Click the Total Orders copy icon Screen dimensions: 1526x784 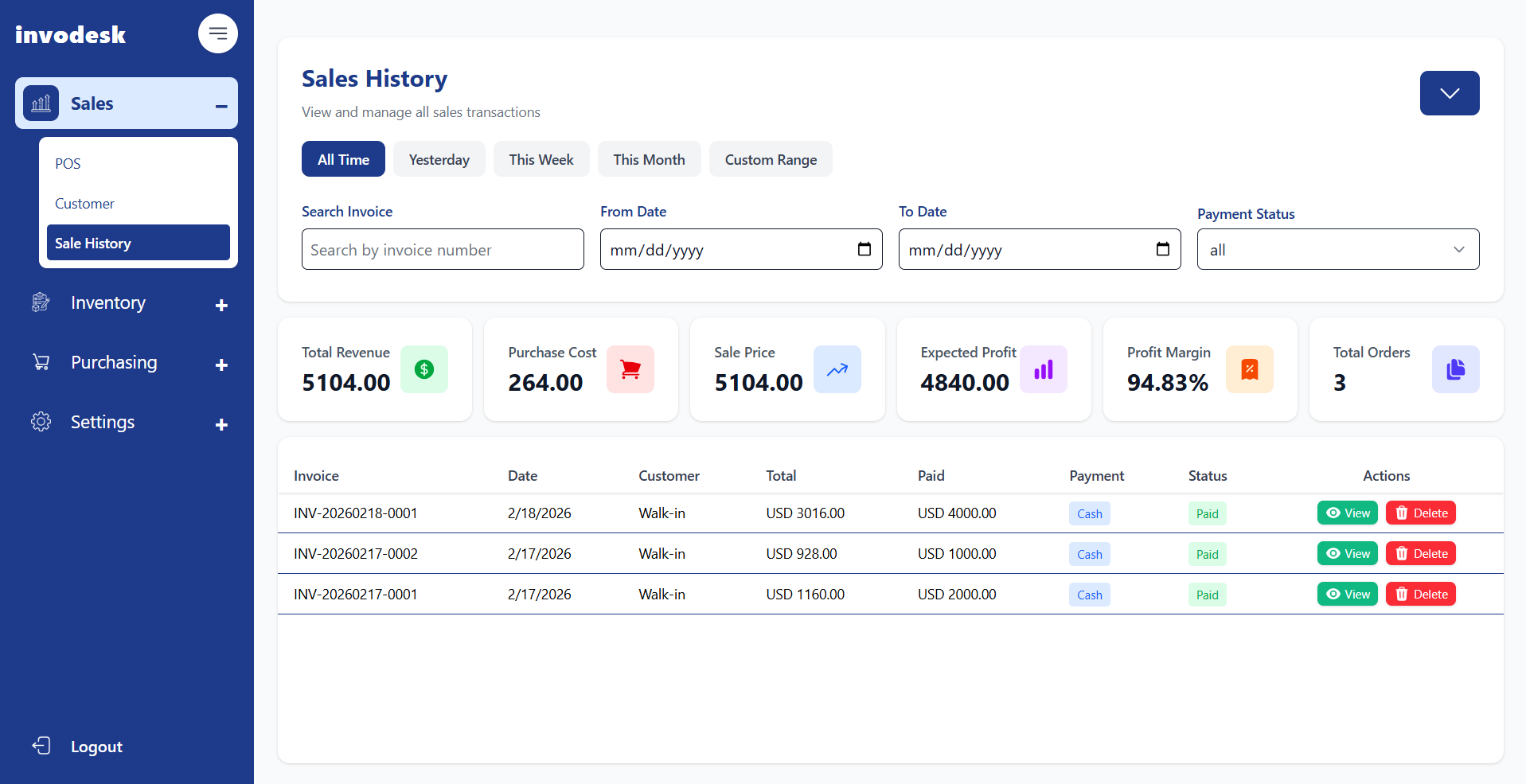[x=1455, y=369]
